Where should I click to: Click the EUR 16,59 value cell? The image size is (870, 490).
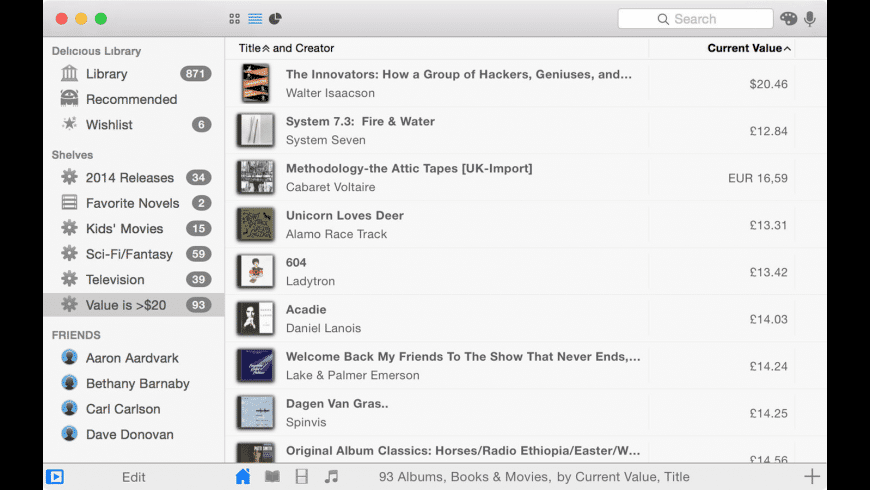(757, 178)
